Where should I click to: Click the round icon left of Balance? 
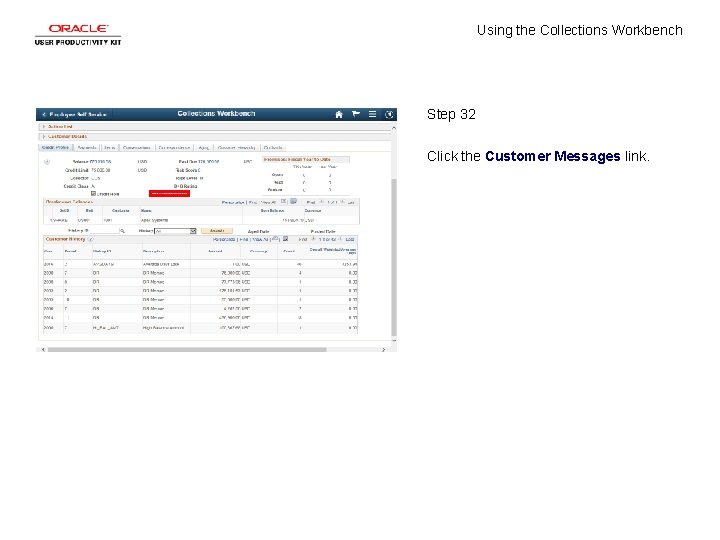coord(47,162)
